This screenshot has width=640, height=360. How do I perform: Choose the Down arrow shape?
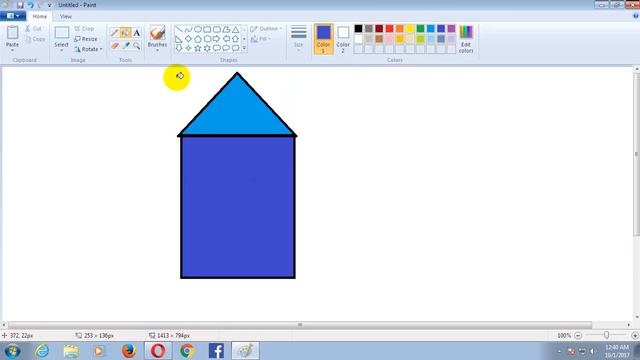(179, 48)
